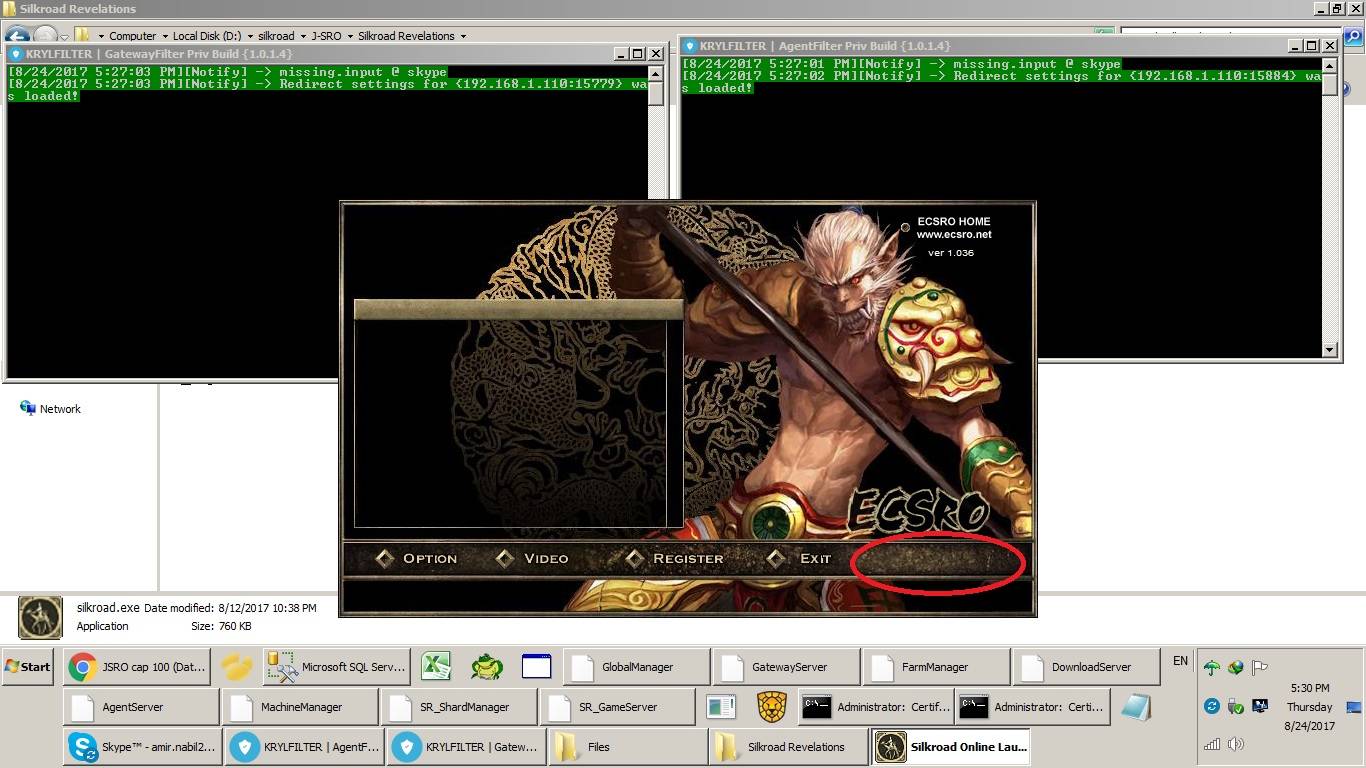Click the yellow capsules icon in taskbar
Viewport: 1366px width, 768px height.
237,667
